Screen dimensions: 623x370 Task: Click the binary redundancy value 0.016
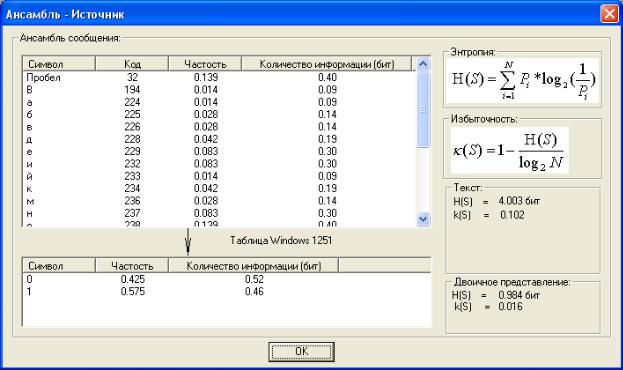point(510,306)
